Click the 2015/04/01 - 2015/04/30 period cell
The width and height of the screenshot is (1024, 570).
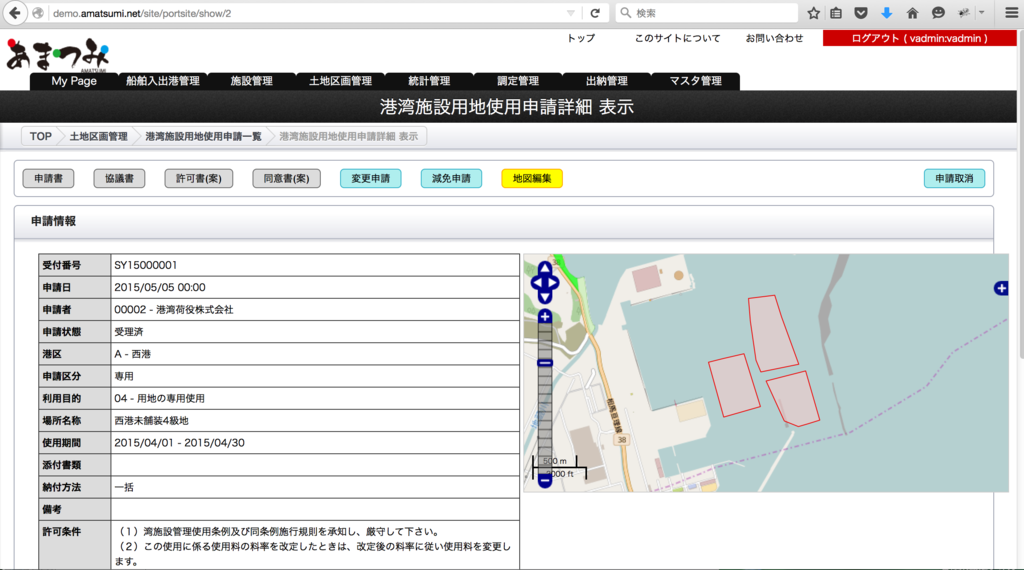(315, 443)
